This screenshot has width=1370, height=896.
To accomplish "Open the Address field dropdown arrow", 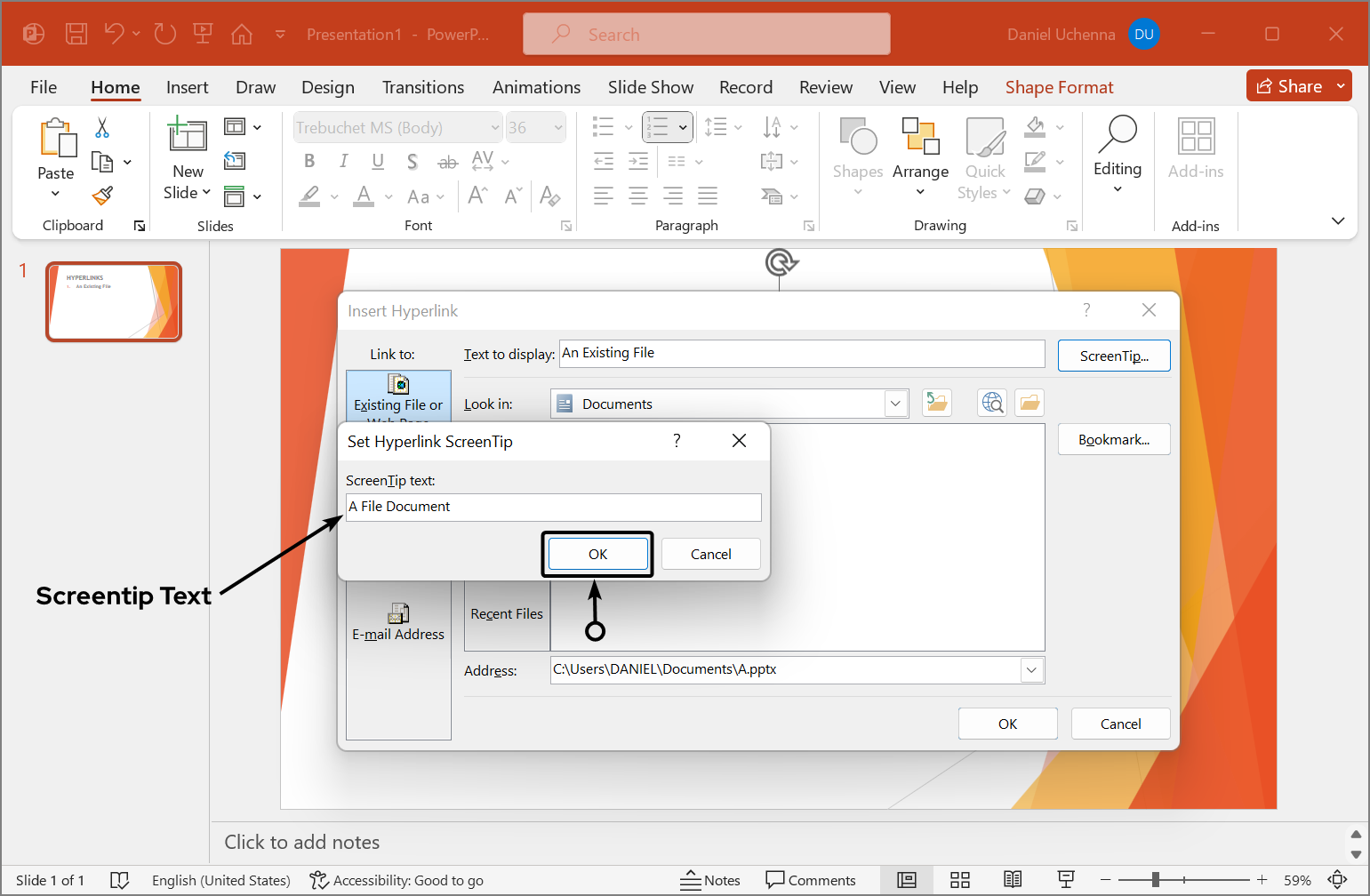I will pyautogui.click(x=1031, y=670).
